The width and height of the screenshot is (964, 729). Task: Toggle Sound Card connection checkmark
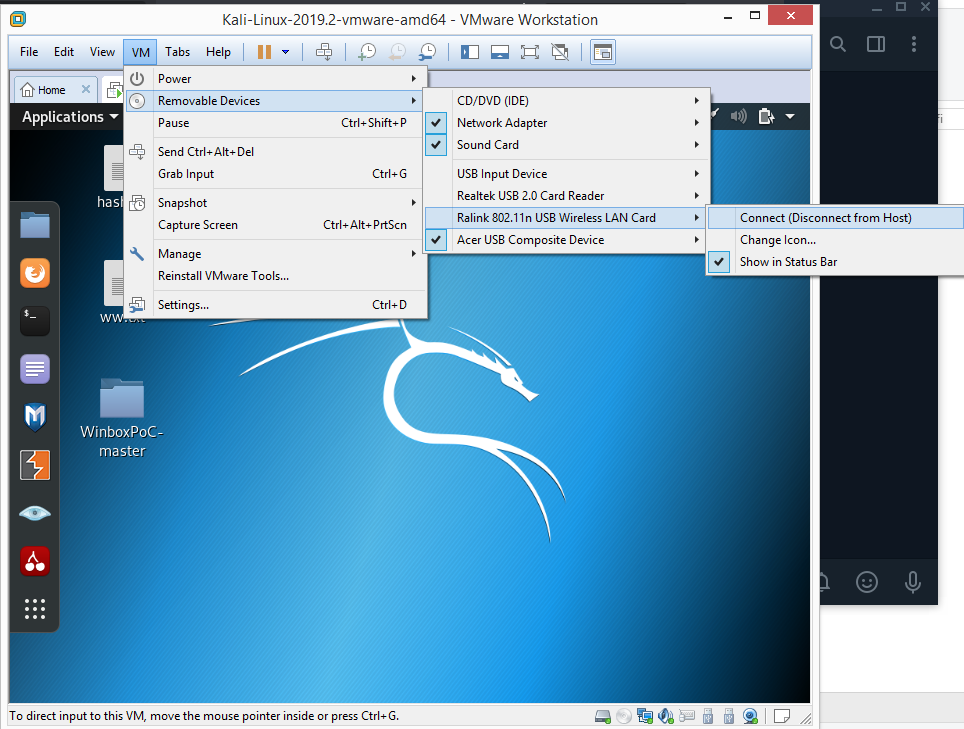(436, 145)
